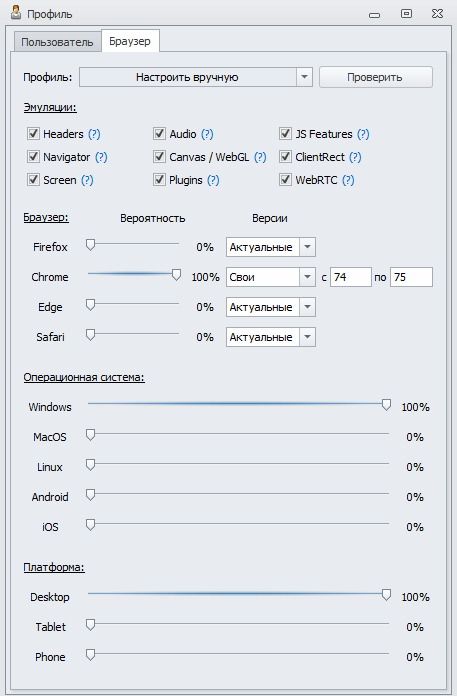
Task: Open the Navigator help (?) icon
Action: [x=101, y=157]
